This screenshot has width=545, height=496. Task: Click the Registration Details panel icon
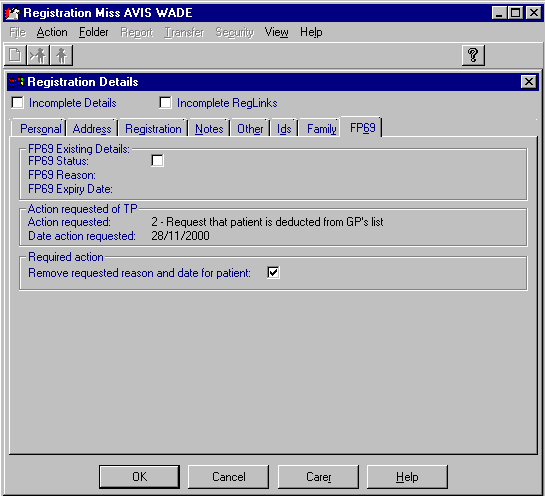[x=16, y=82]
